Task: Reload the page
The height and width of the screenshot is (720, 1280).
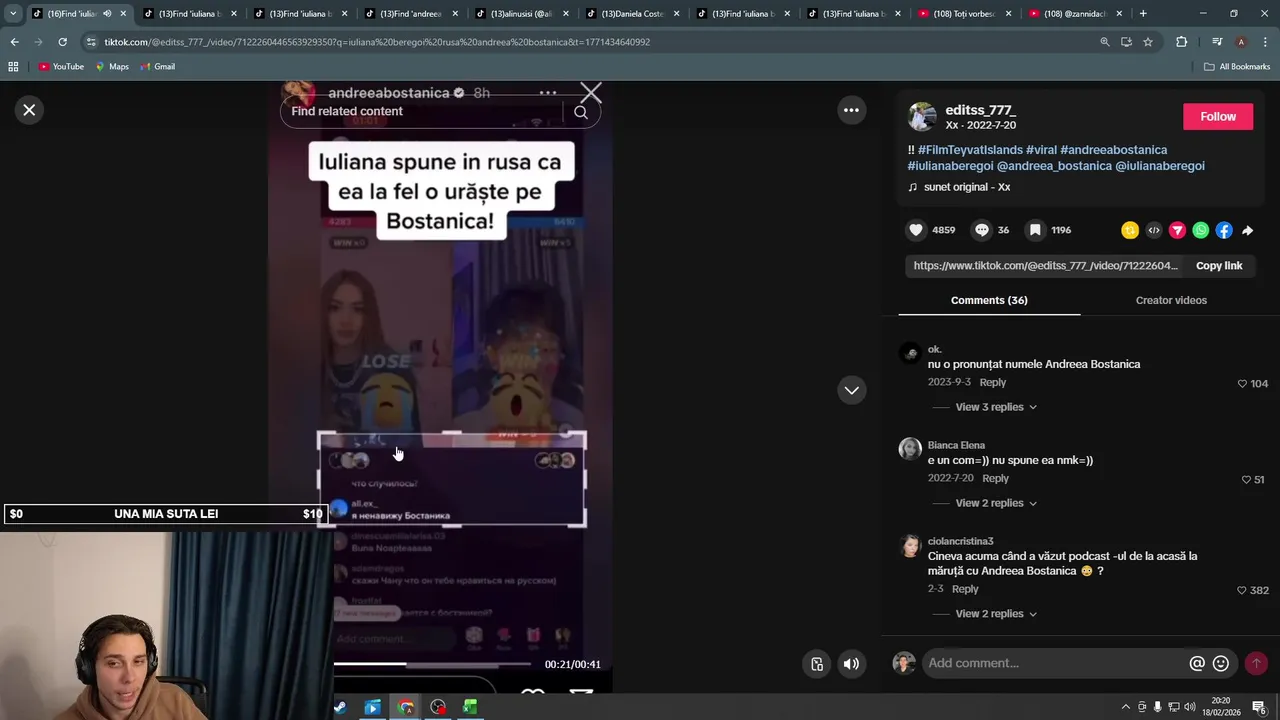Action: tap(62, 42)
